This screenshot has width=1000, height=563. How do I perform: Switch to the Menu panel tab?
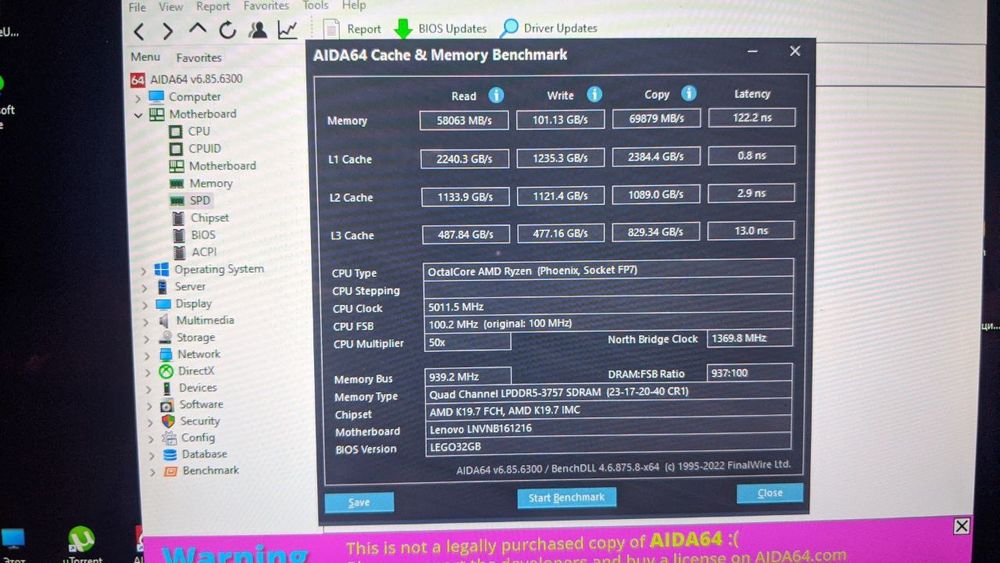tap(145, 57)
